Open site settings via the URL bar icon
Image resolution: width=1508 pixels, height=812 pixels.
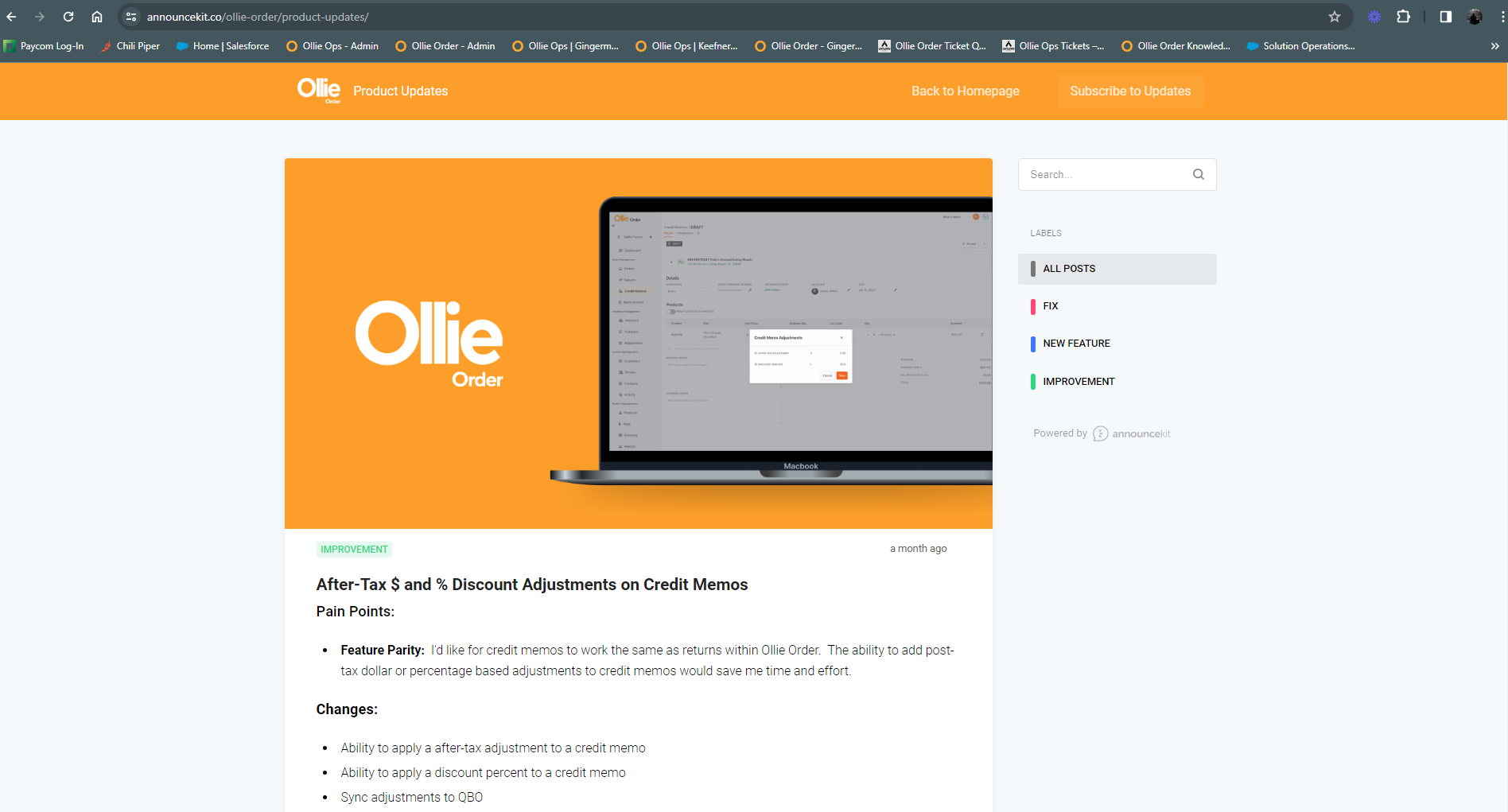click(129, 16)
